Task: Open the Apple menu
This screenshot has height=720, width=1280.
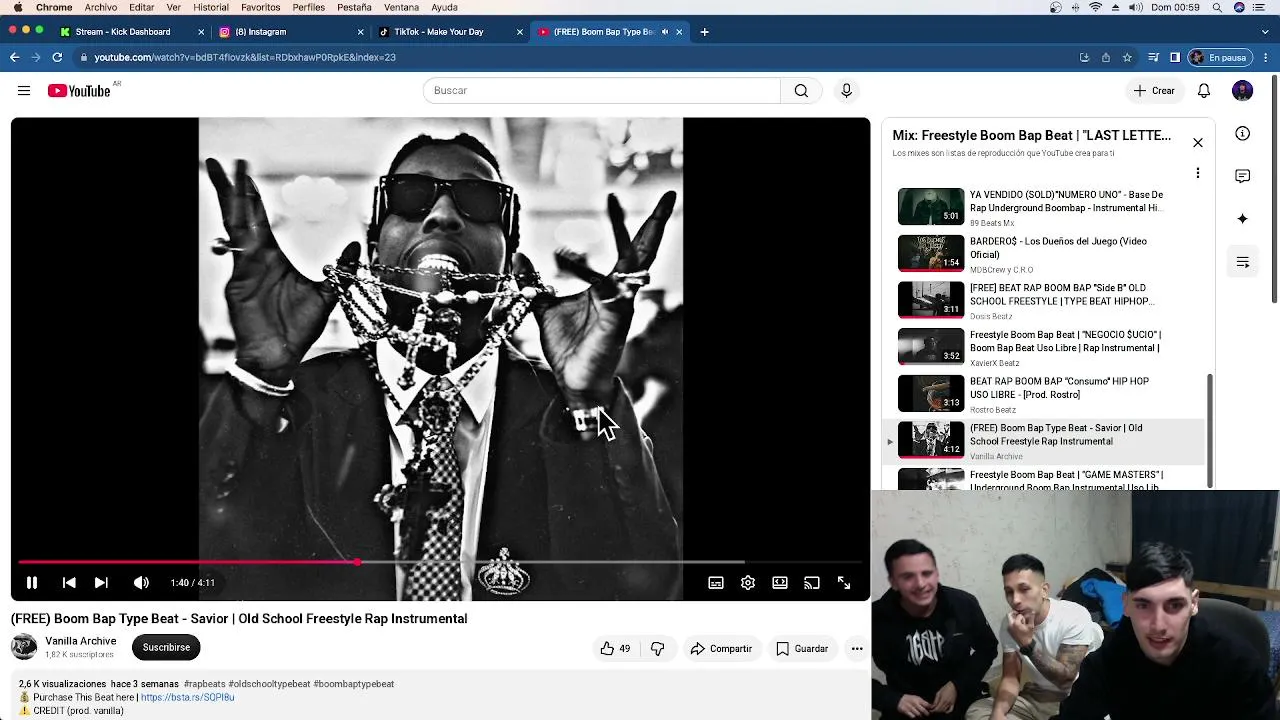Action: click(x=16, y=8)
